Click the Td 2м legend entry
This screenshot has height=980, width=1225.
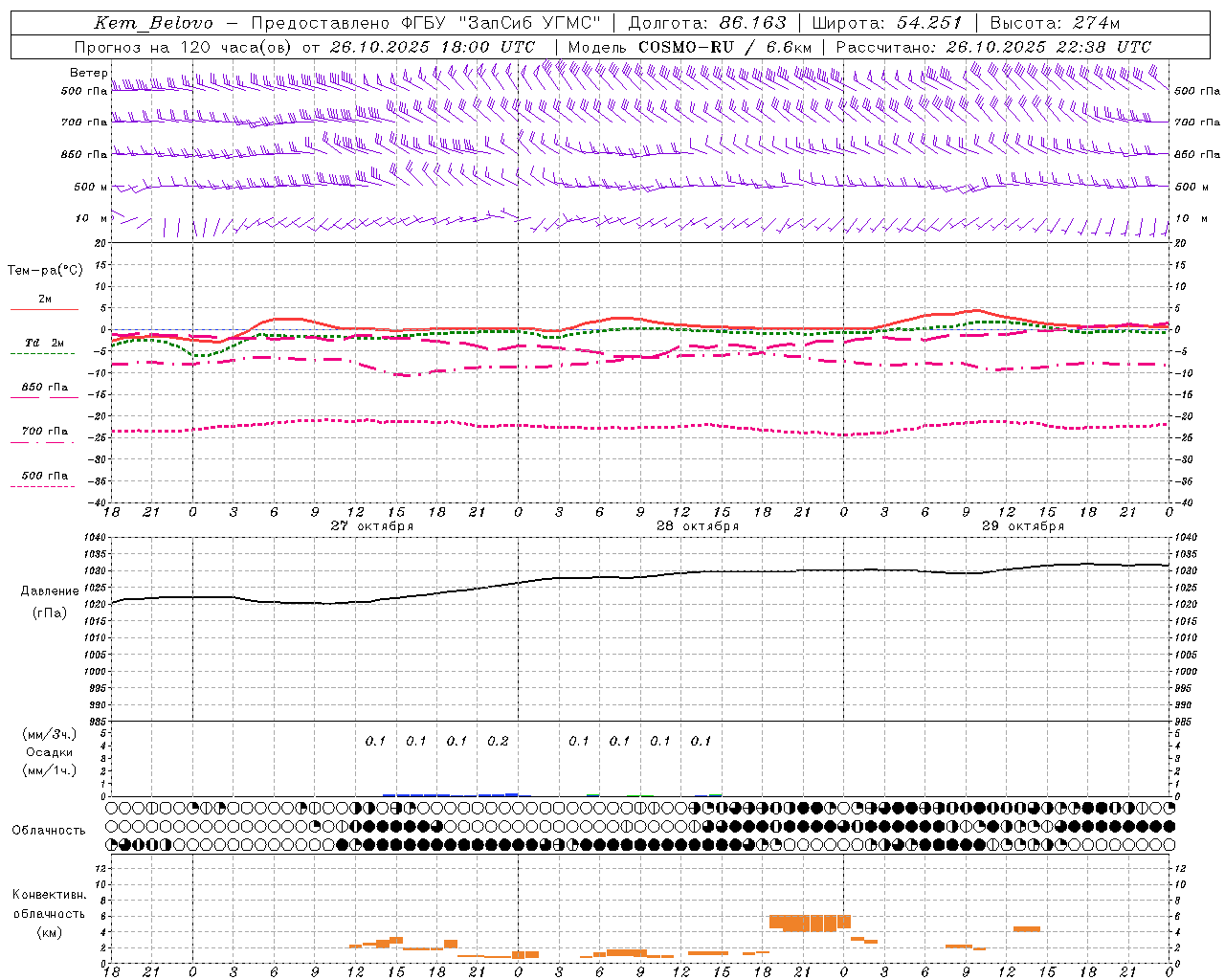45,343
